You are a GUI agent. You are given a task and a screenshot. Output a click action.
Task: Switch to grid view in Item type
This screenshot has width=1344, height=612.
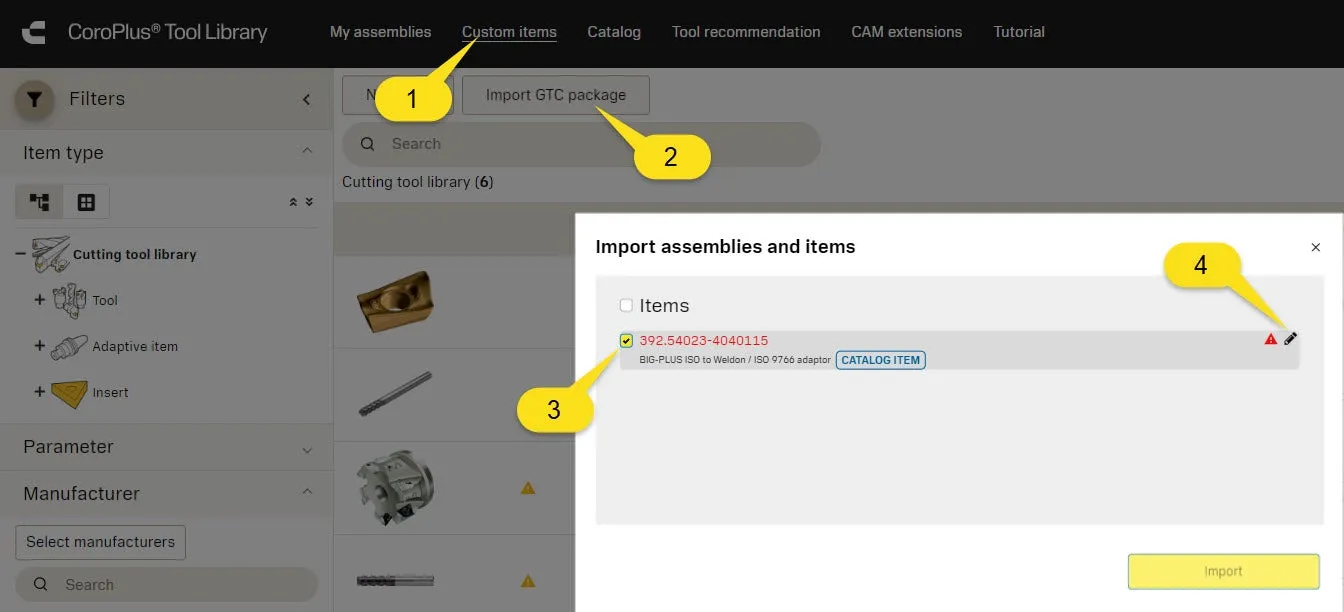pos(86,202)
